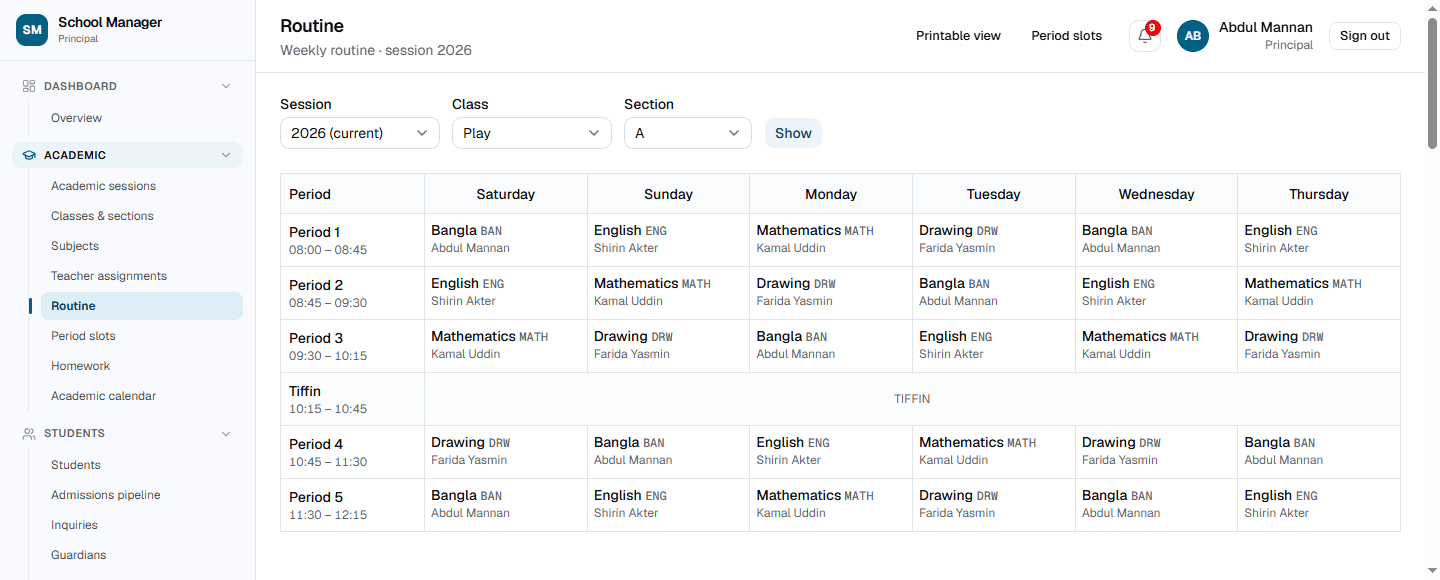Open Homework in the sidebar
The image size is (1440, 580).
(x=141, y=366)
